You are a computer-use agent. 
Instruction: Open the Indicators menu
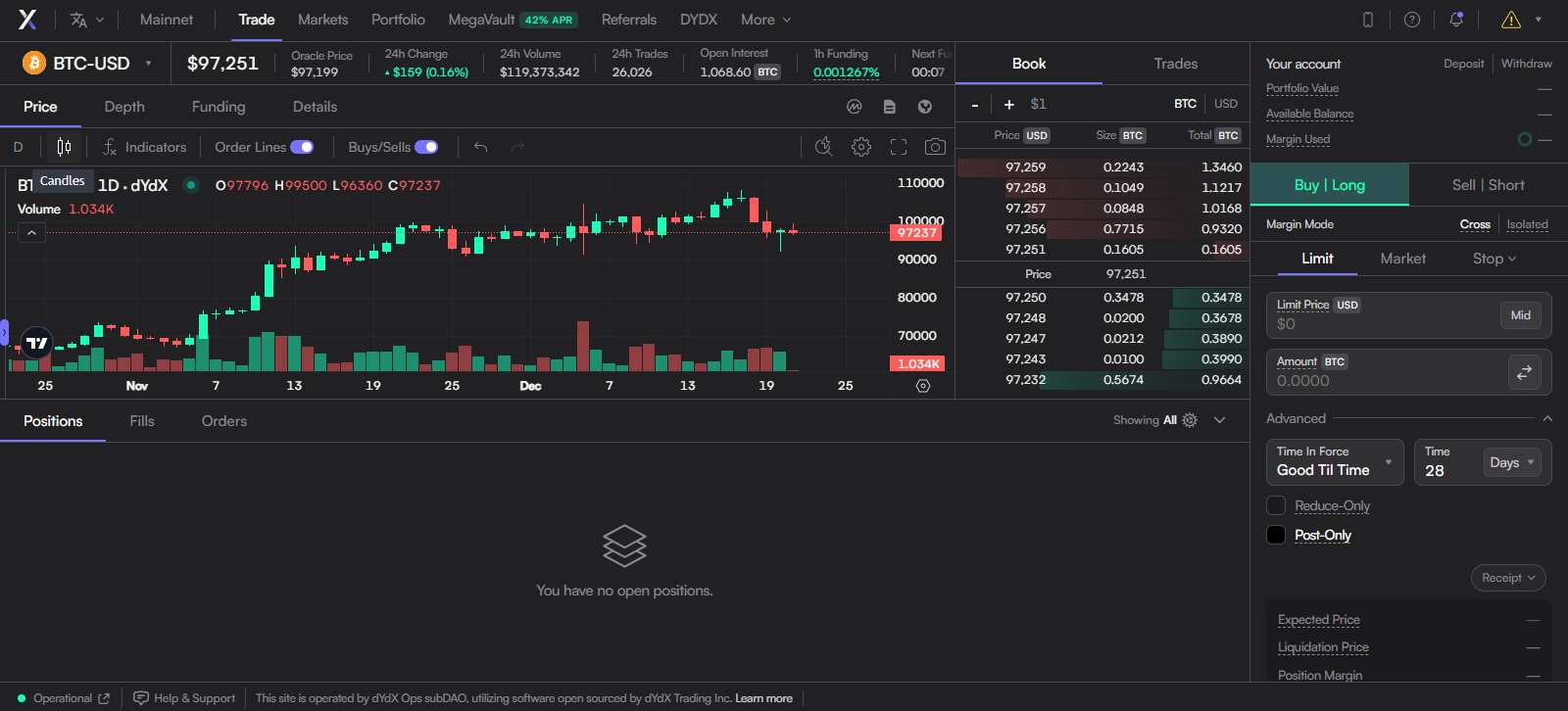click(144, 147)
